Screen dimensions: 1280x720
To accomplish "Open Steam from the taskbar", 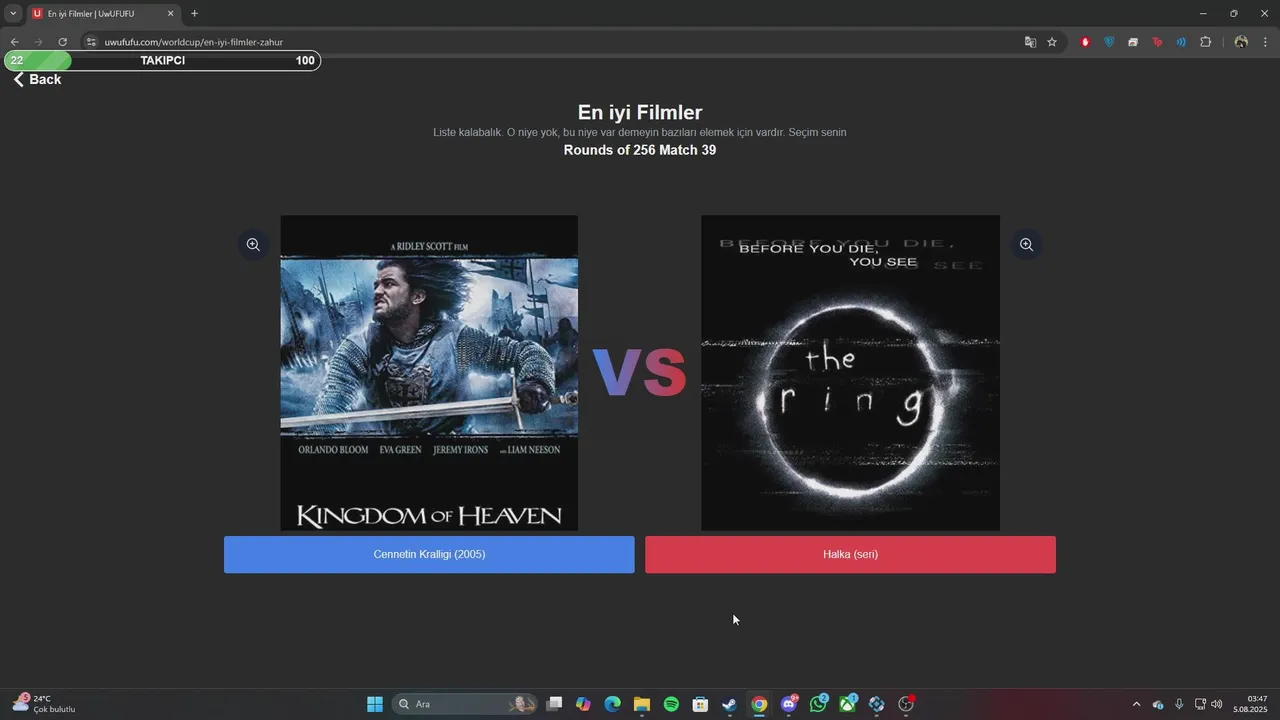I will pos(730,704).
